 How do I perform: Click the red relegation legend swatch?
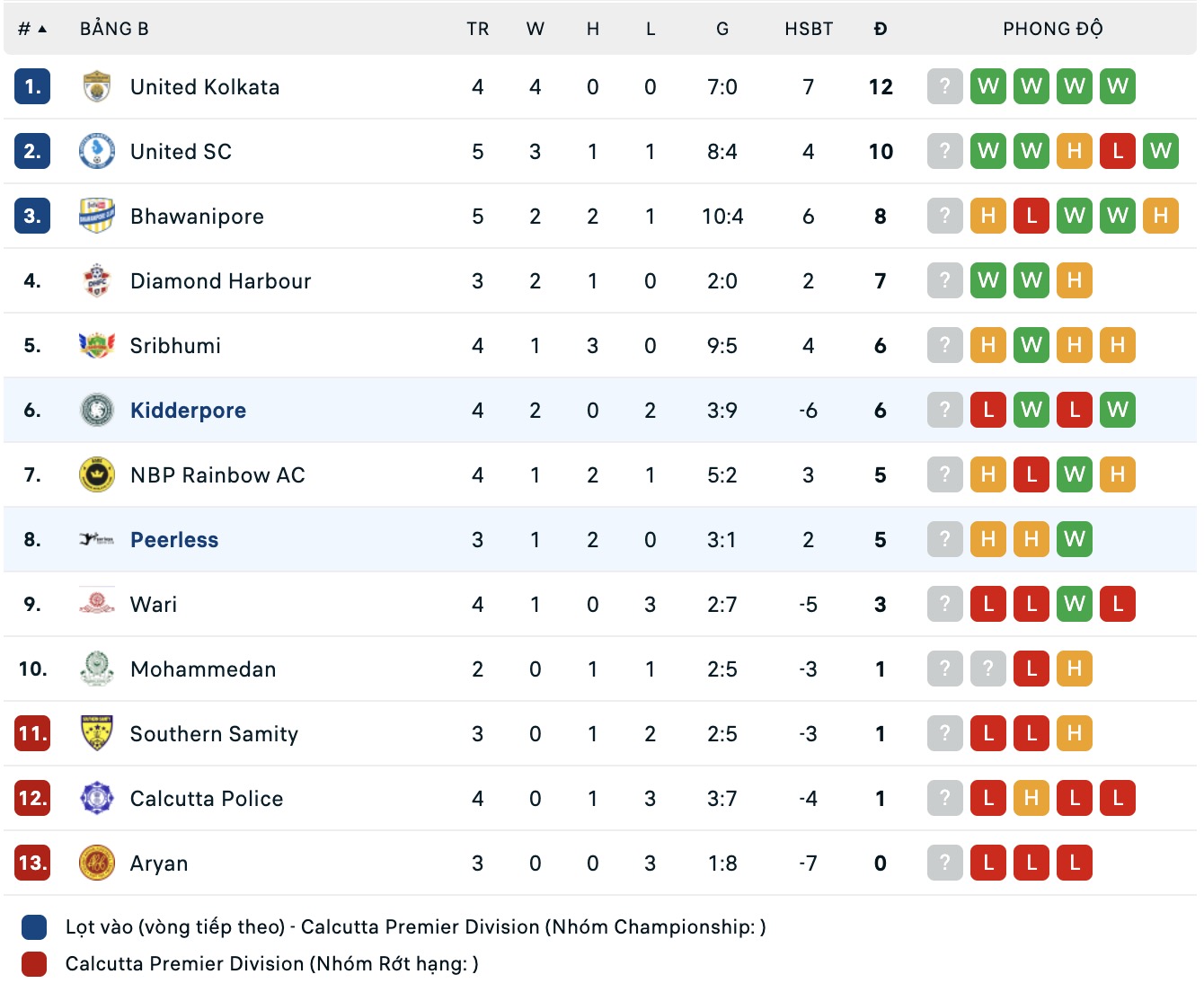(x=34, y=964)
